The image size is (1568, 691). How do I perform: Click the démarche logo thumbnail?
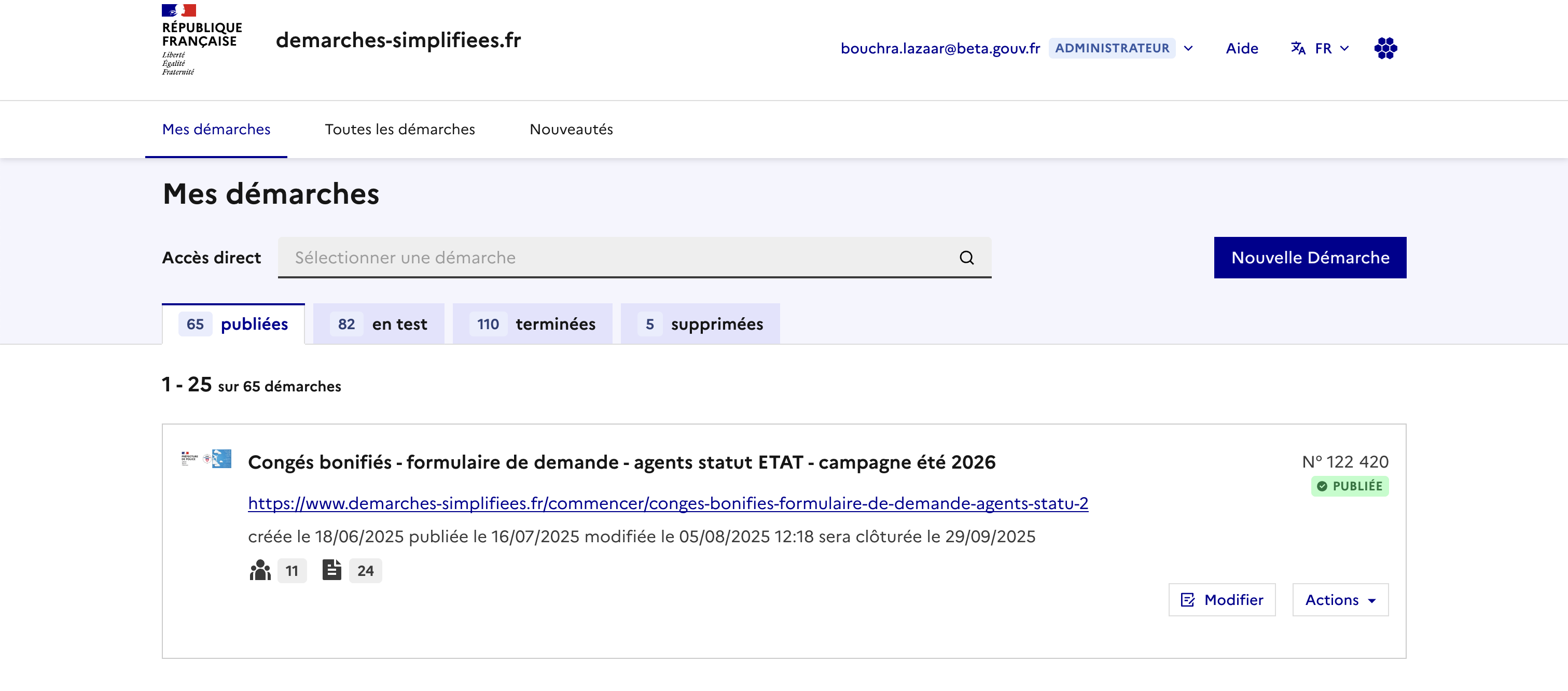(206, 459)
